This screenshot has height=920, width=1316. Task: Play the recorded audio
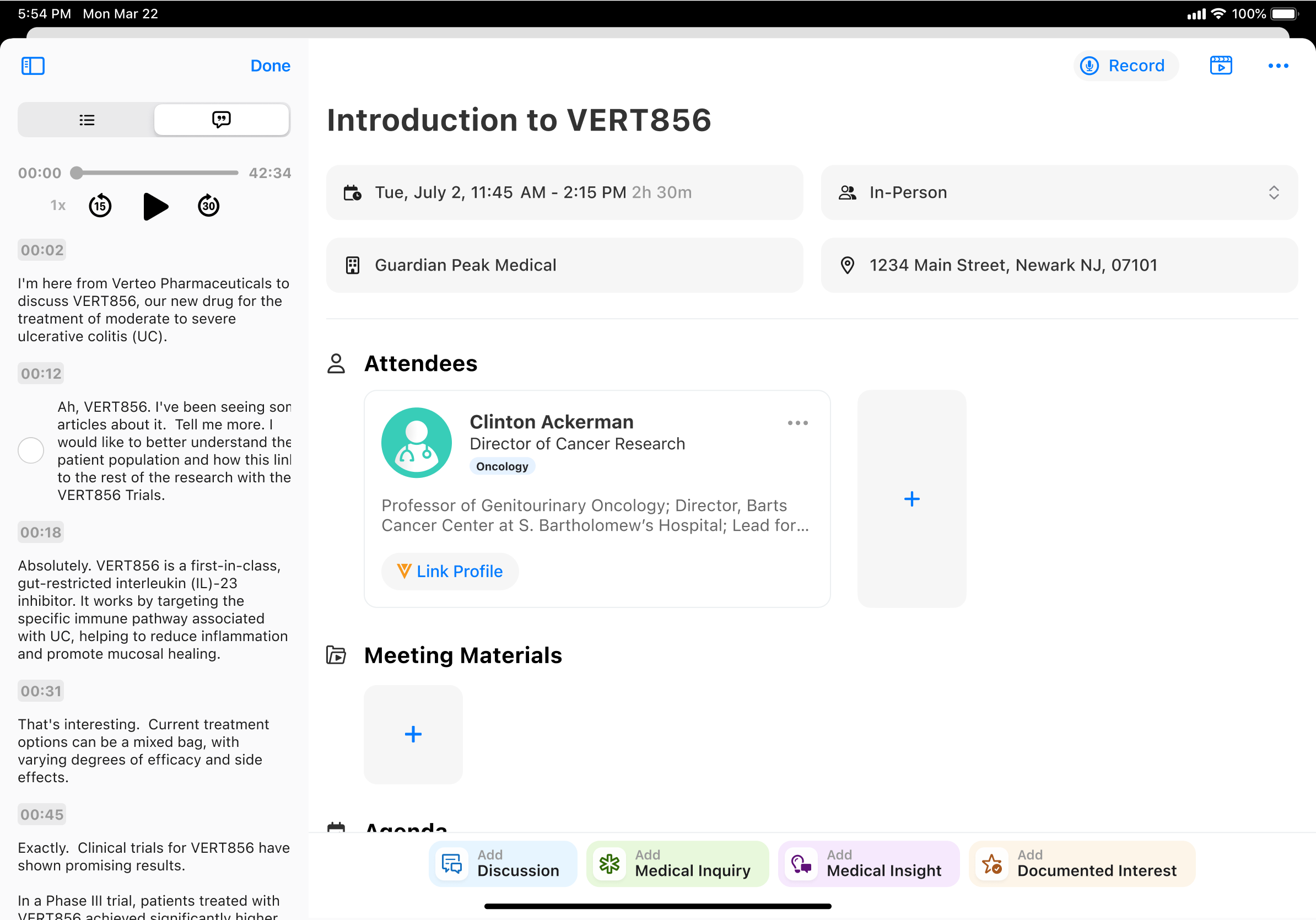[x=155, y=206]
